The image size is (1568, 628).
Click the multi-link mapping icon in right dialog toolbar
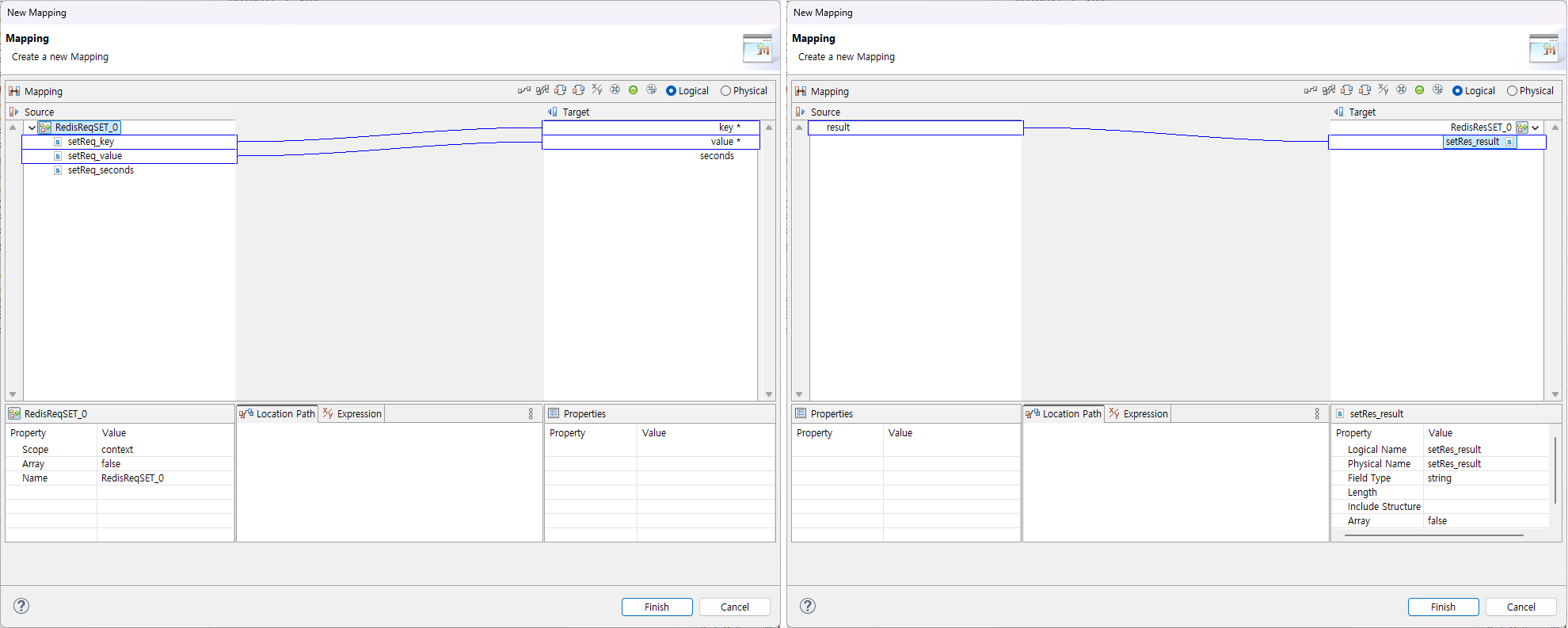tap(1329, 90)
